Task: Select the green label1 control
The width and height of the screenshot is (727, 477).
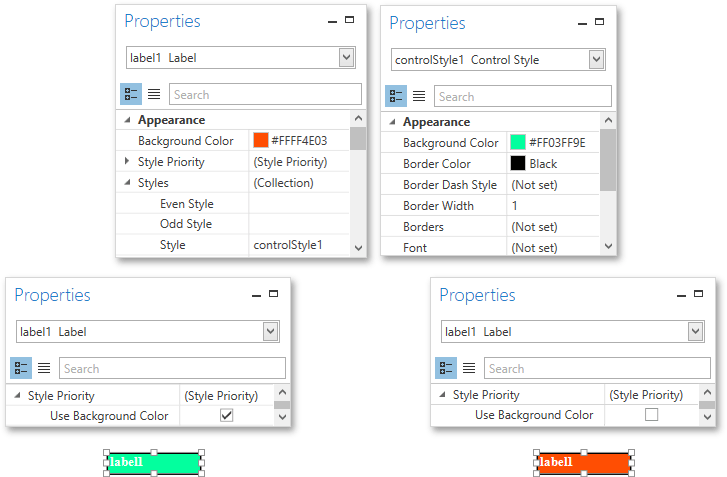Action: [x=153, y=463]
